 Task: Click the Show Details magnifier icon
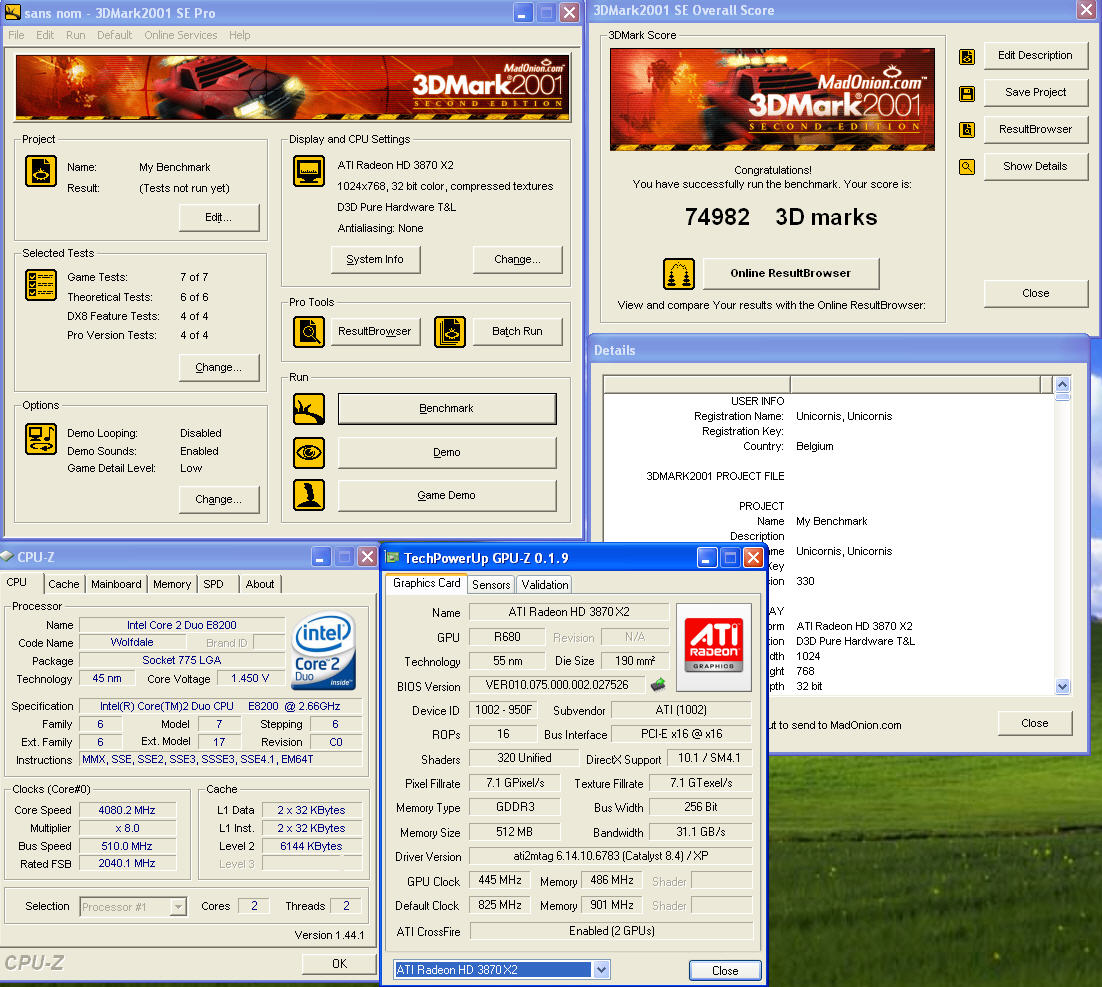pos(967,167)
